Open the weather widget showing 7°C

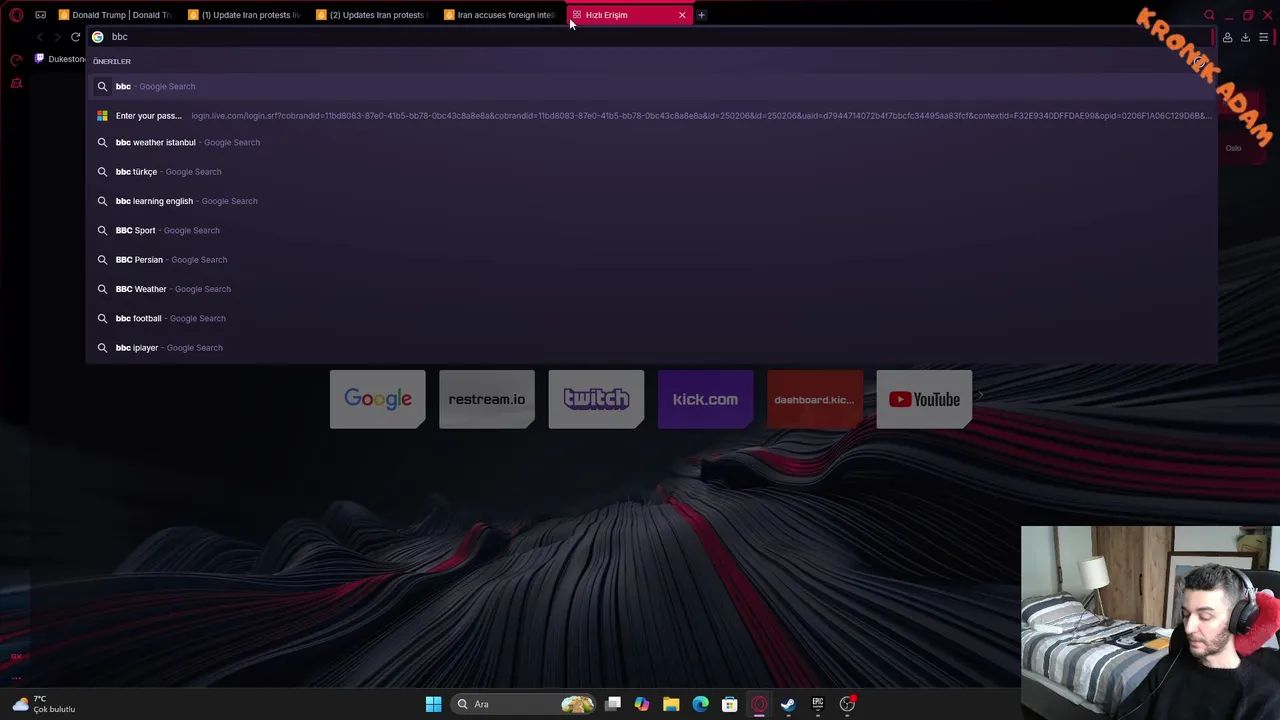[44, 704]
